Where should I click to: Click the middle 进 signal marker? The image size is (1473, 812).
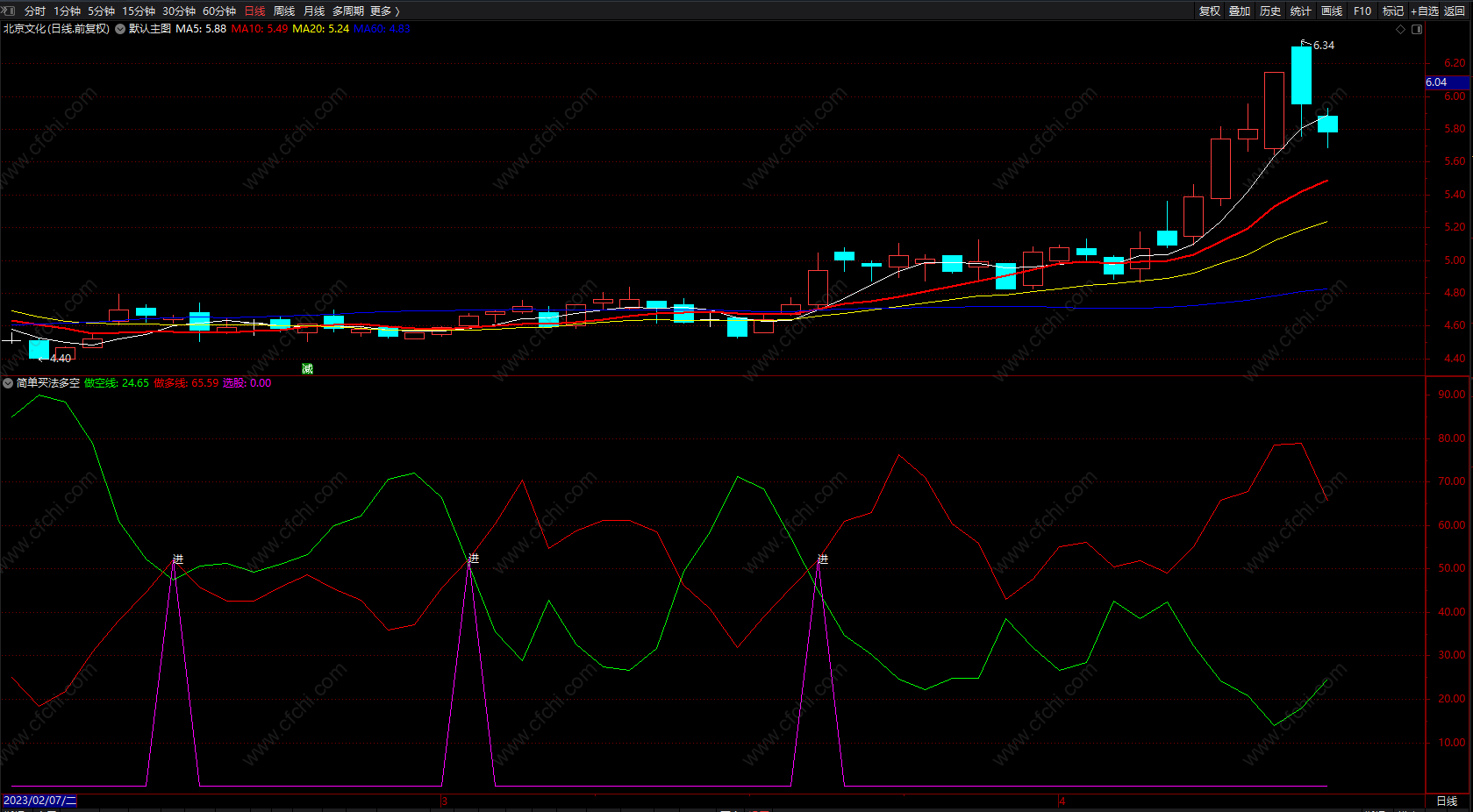pos(474,559)
